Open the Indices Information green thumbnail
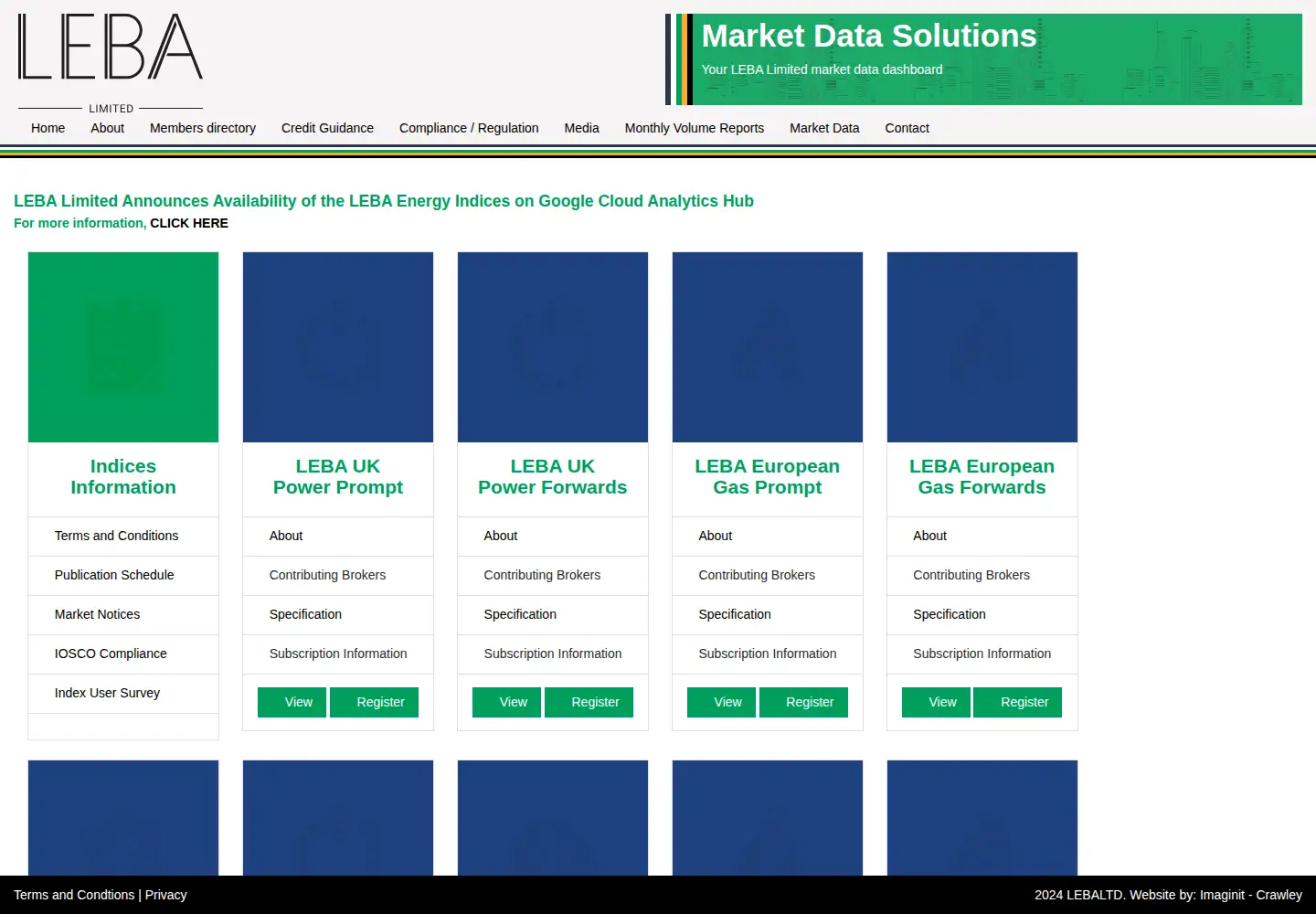 [123, 347]
